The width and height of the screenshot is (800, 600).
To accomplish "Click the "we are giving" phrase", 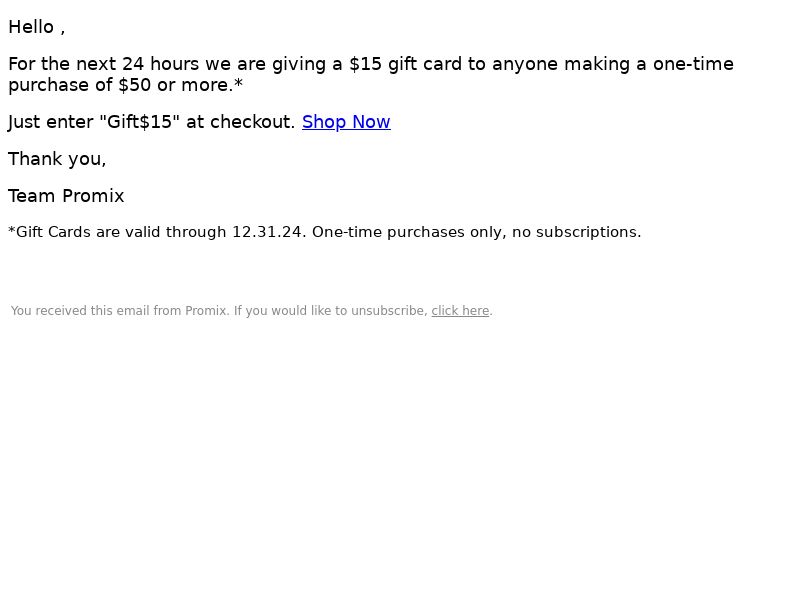I will click(265, 64).
